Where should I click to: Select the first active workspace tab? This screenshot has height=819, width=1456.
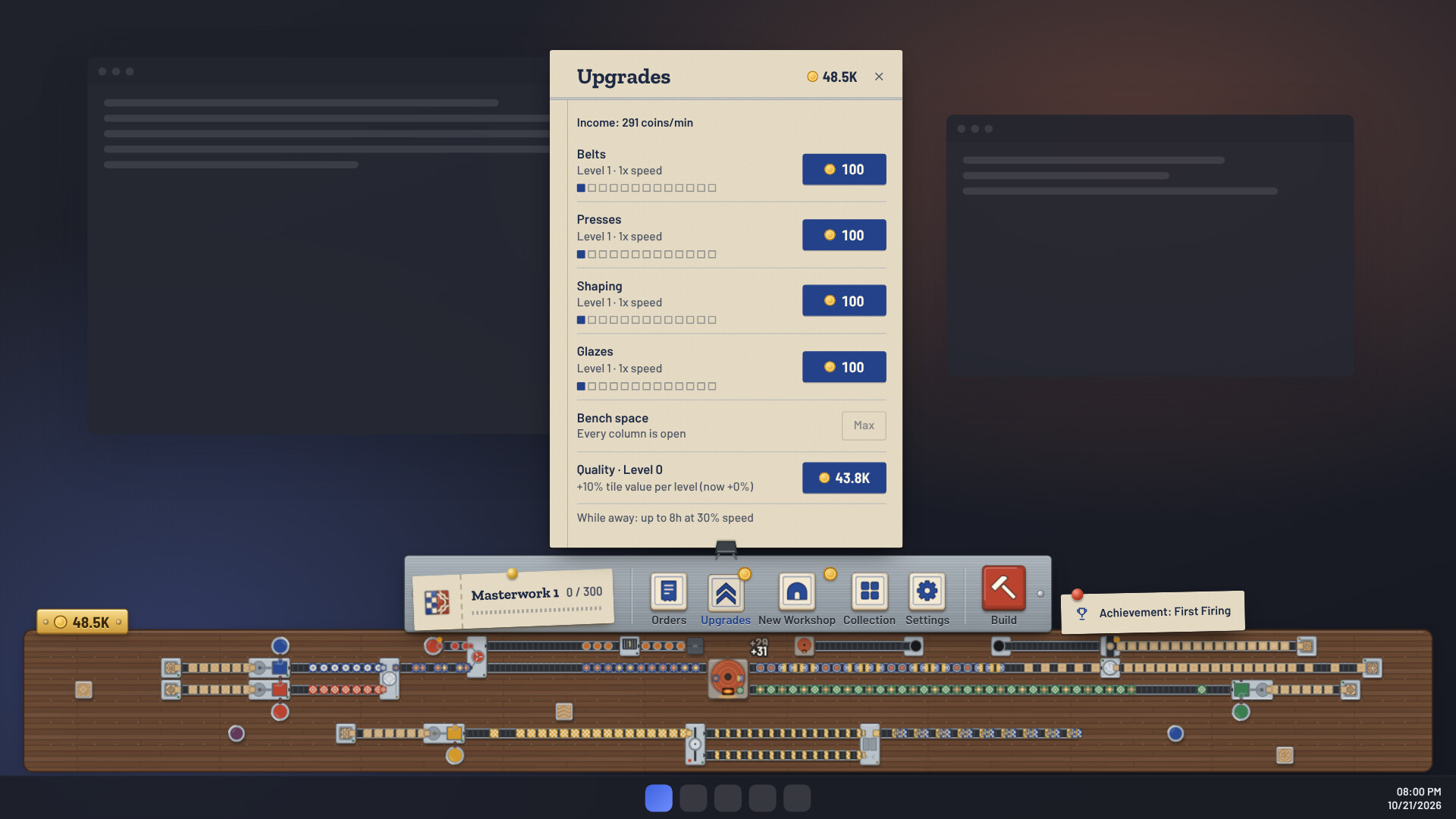coord(658,798)
